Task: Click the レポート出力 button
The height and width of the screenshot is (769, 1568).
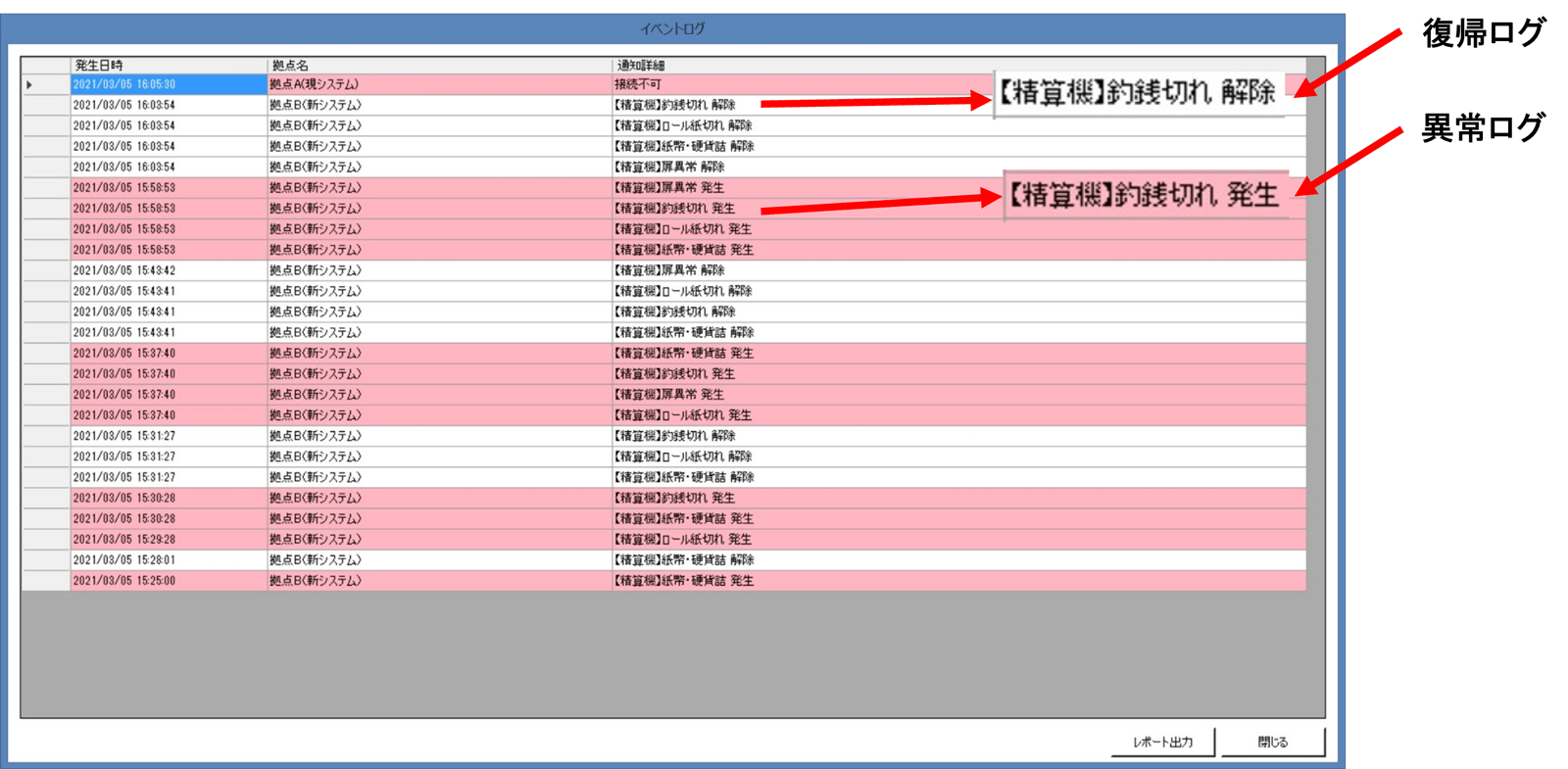Action: (x=1162, y=742)
